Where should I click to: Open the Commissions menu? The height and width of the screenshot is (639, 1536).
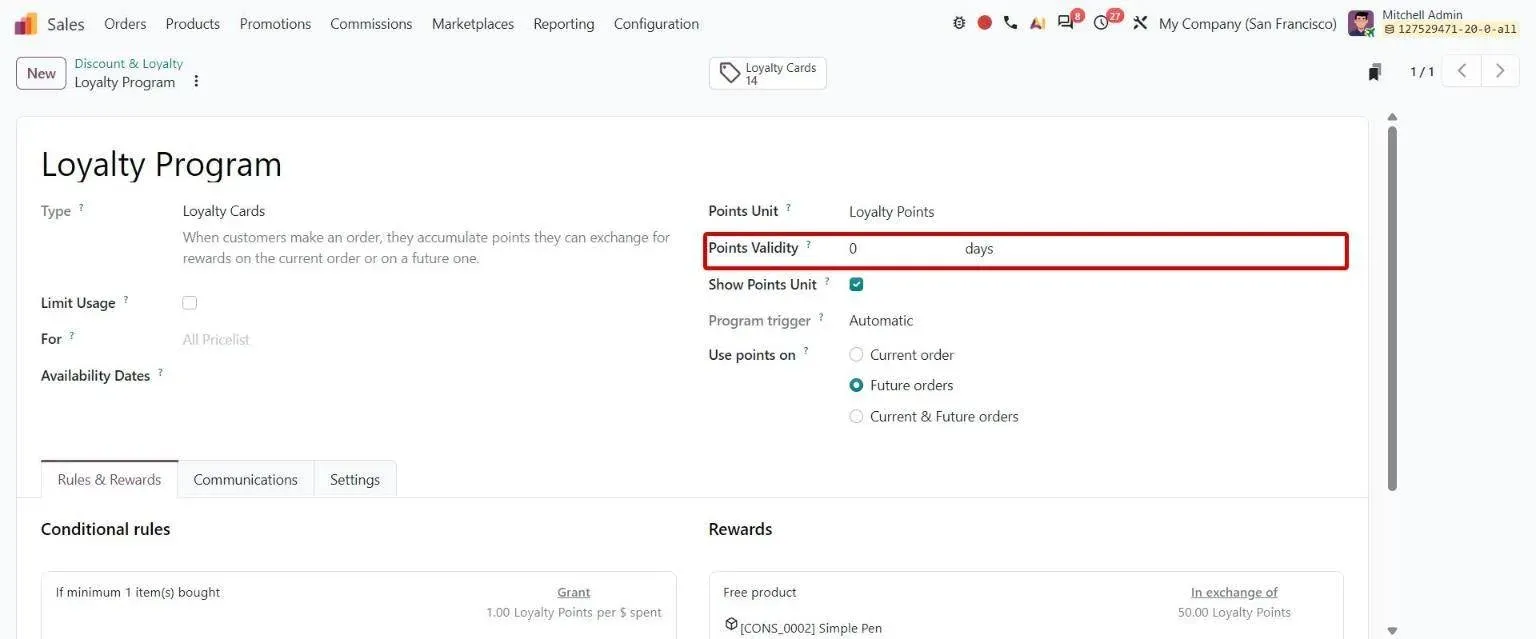[x=371, y=24]
